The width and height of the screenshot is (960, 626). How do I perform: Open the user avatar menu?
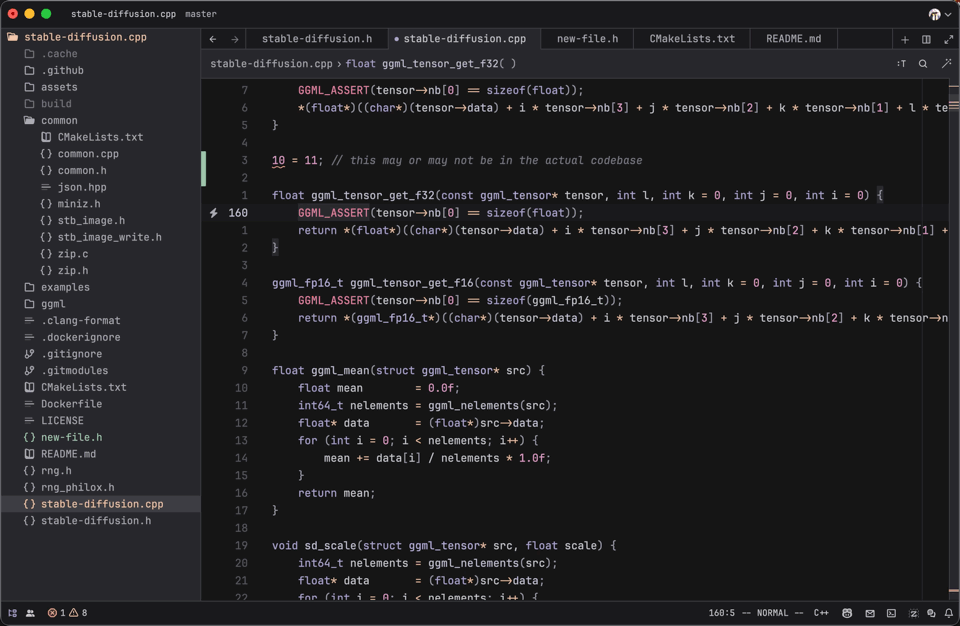click(940, 14)
